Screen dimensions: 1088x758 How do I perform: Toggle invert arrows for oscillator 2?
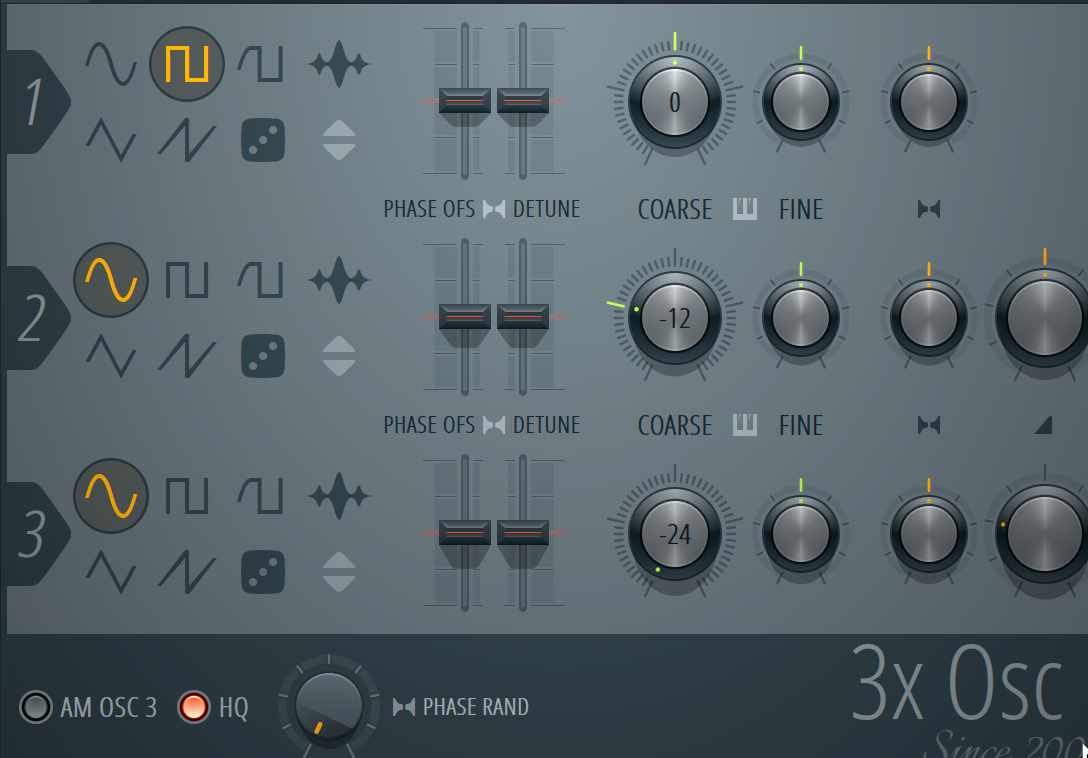point(339,356)
